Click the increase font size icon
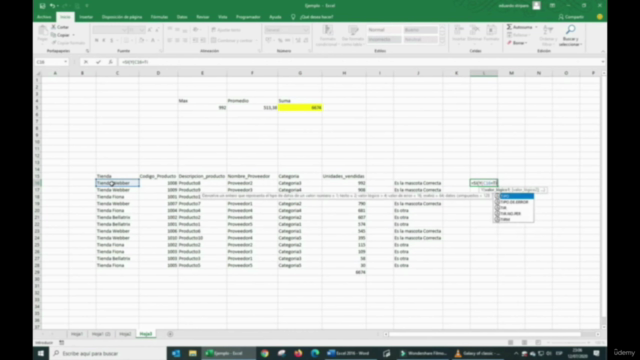Image resolution: width=640 pixels, height=360 pixels. (x=150, y=30)
